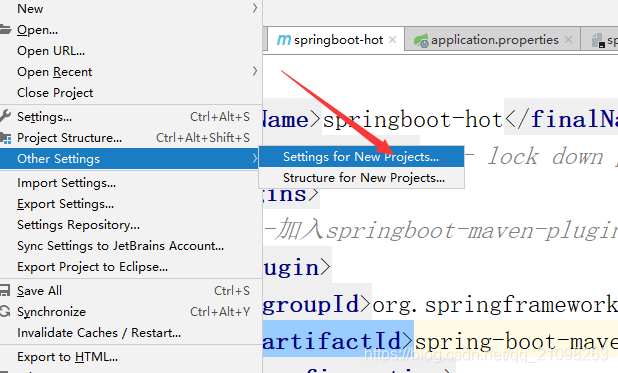Close the application.properties tab
The image size is (618, 373).
568,39
